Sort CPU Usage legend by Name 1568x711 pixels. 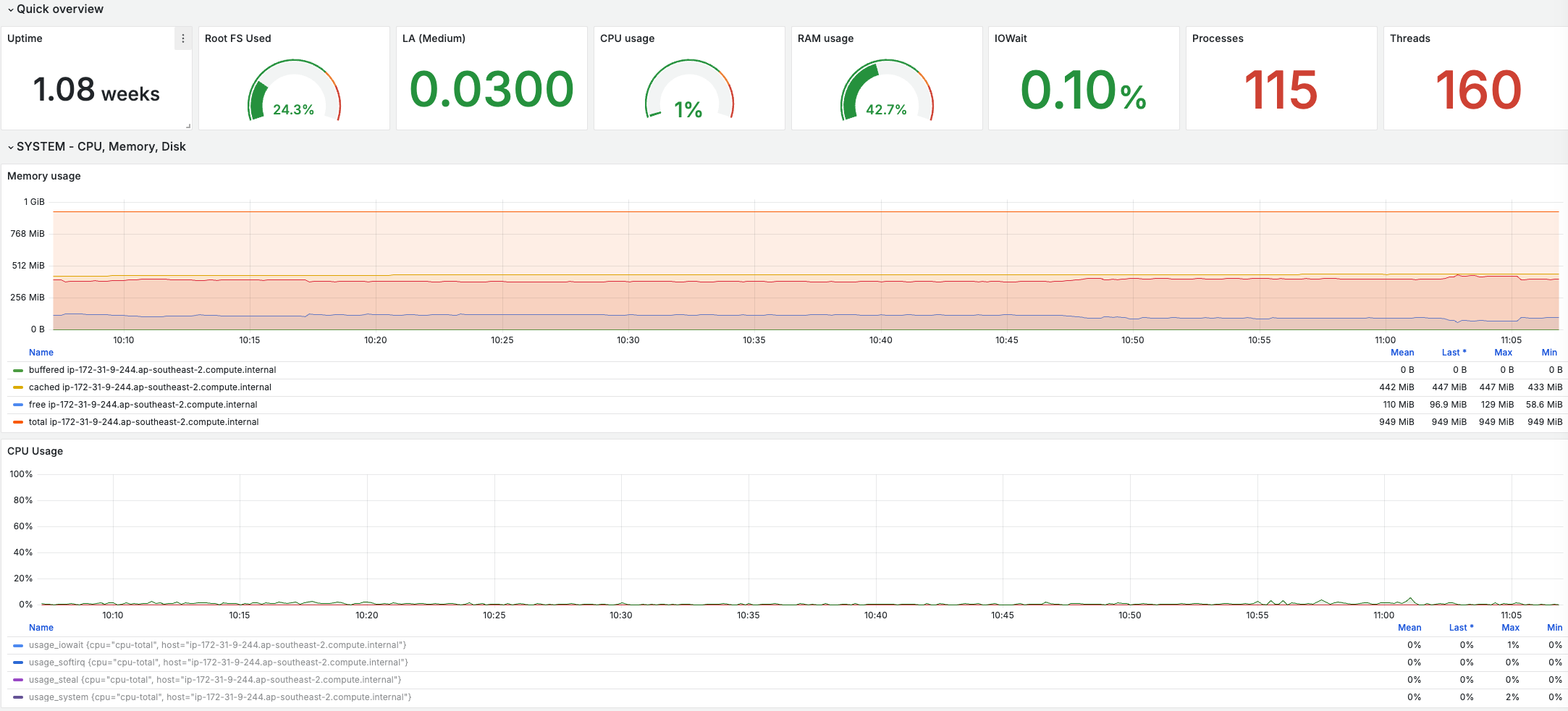(x=41, y=628)
